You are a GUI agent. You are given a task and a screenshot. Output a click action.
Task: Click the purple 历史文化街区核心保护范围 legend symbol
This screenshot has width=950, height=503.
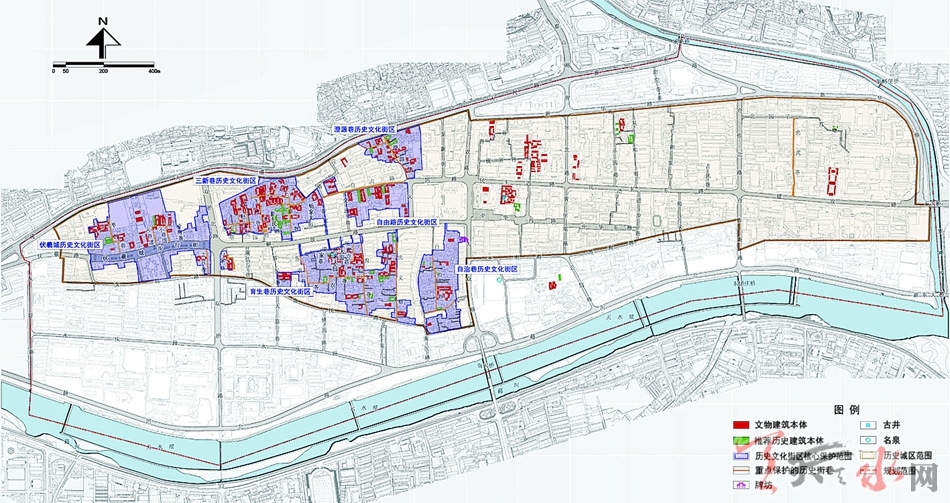(x=740, y=454)
